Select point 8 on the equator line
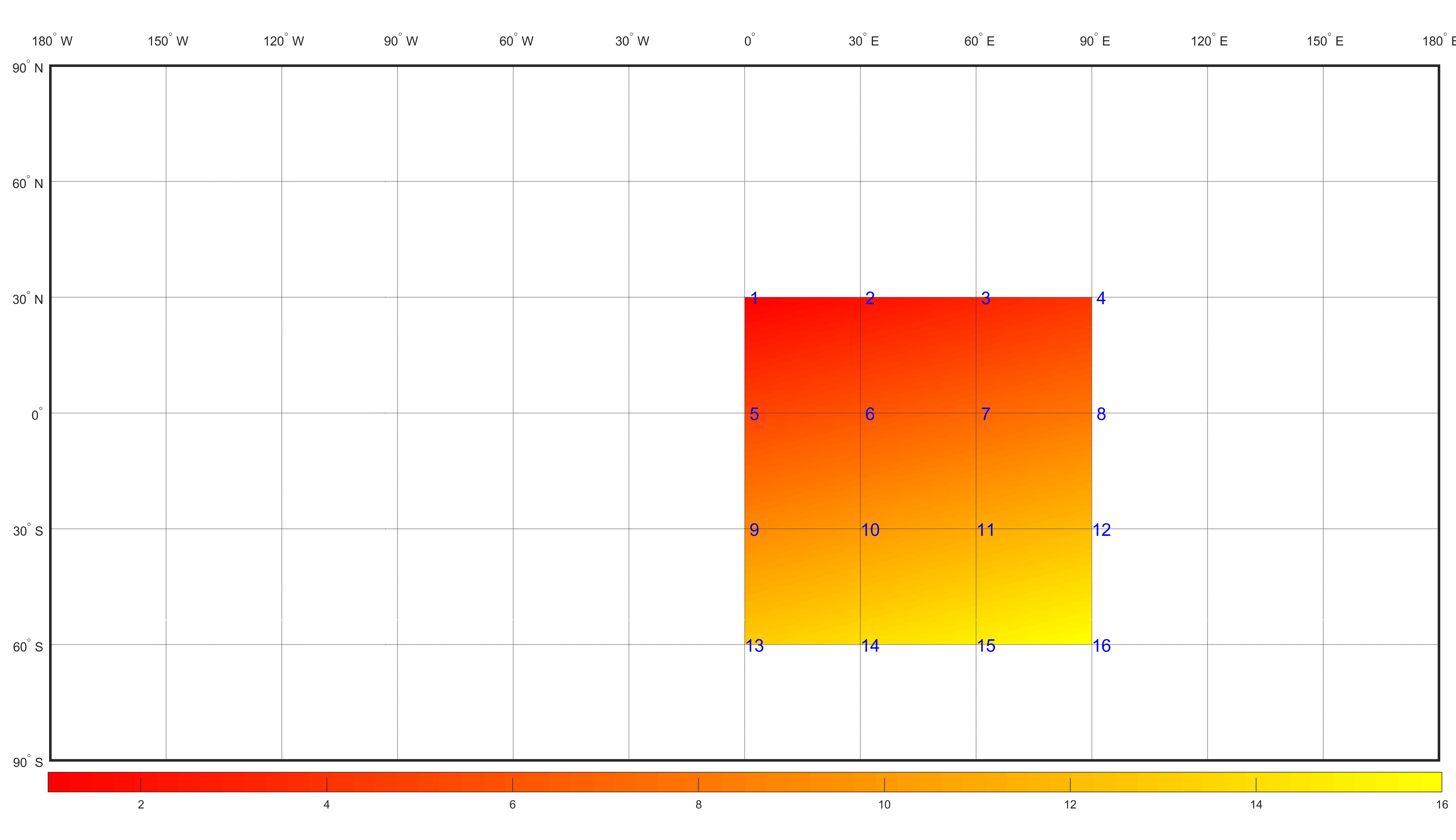The image size is (1456, 840). tap(1102, 414)
